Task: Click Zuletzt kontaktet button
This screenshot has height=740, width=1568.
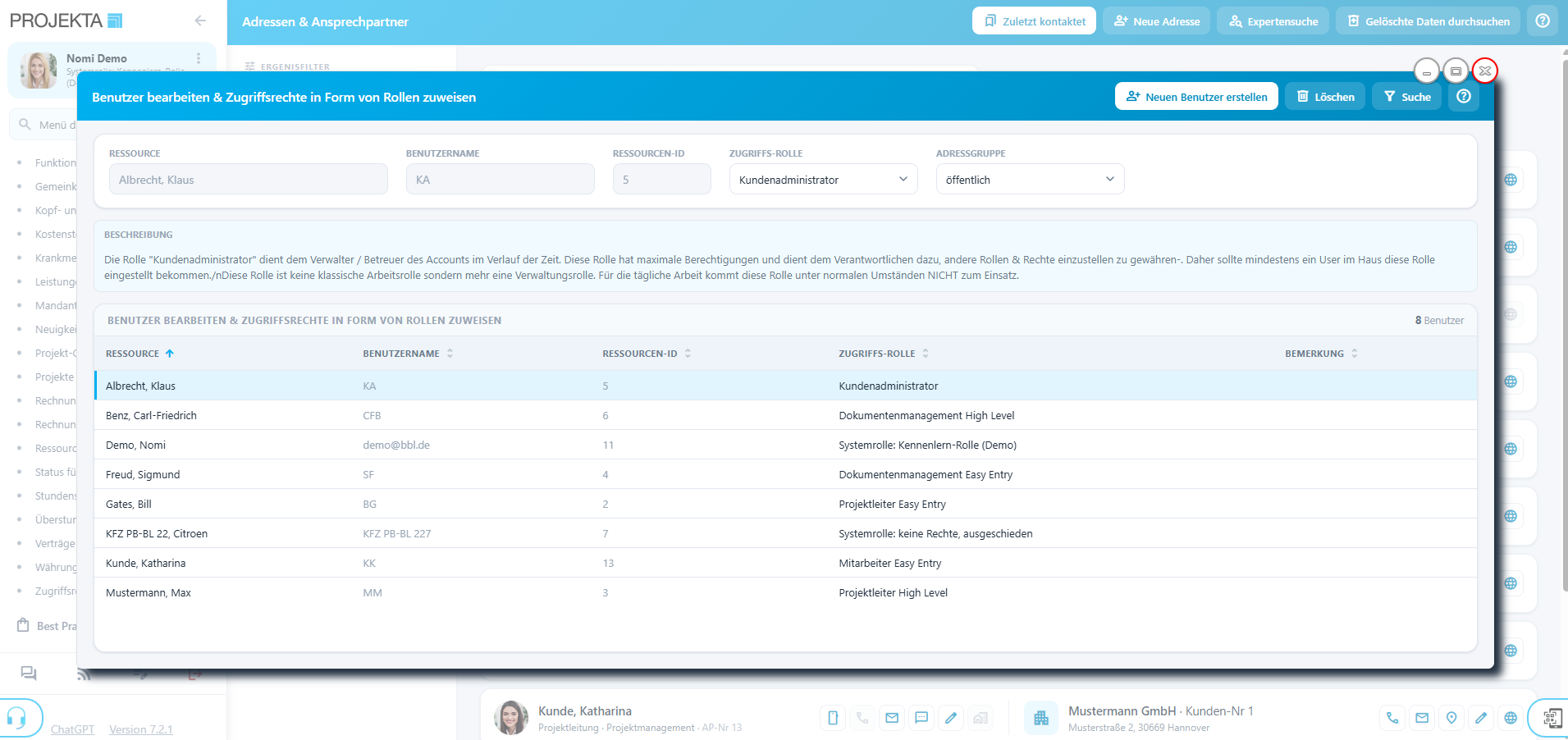Action: click(x=1034, y=21)
